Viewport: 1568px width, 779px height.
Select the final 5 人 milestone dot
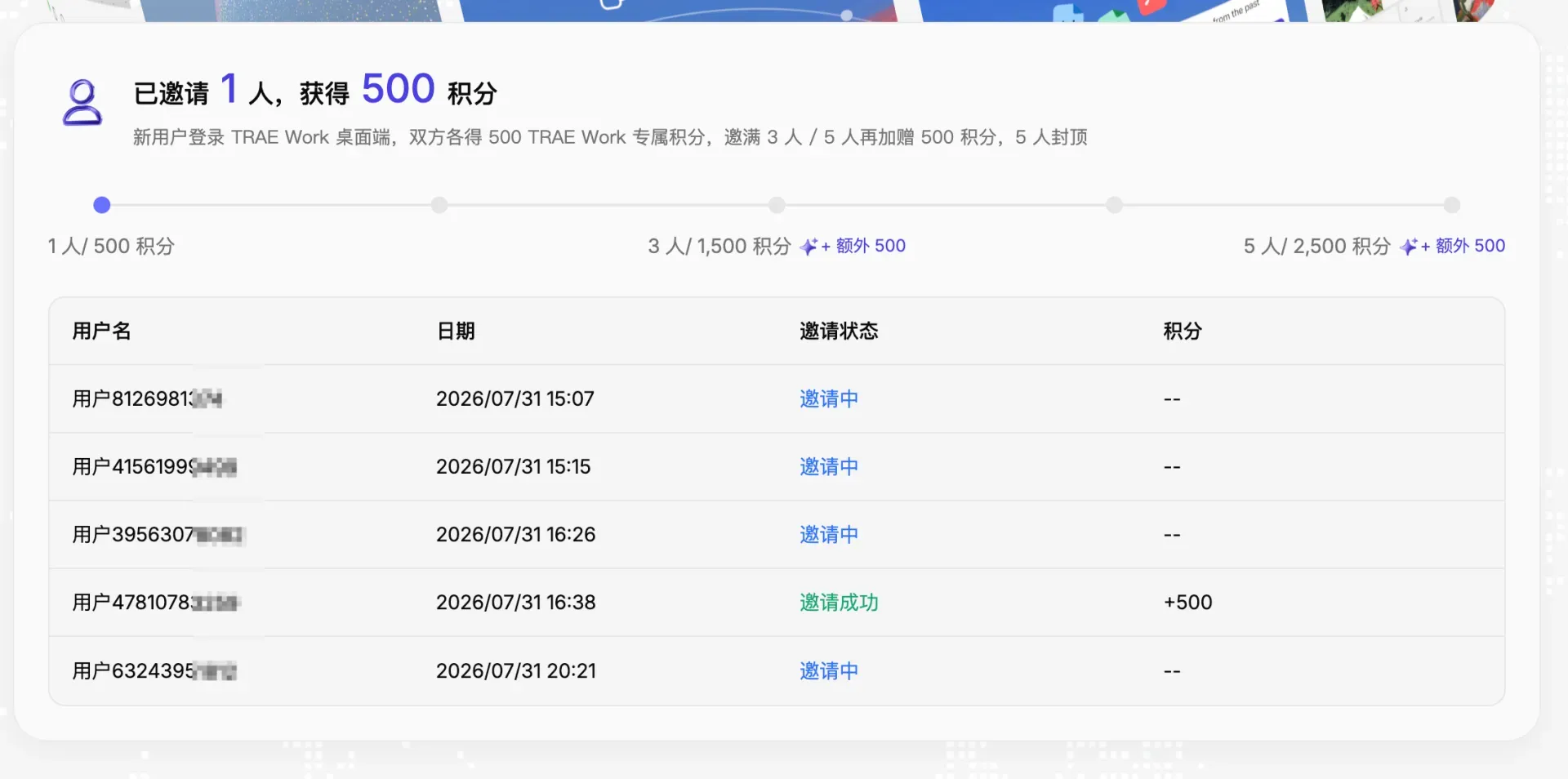(1451, 205)
